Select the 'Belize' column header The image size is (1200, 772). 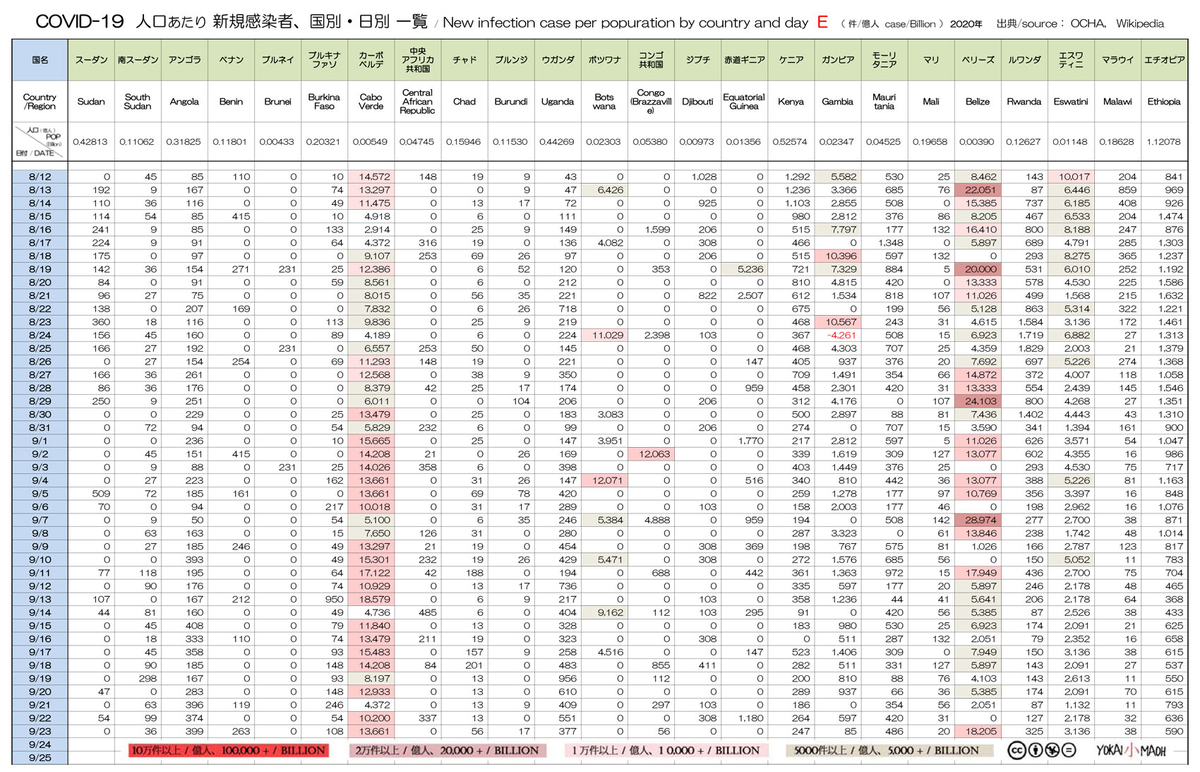977,102
